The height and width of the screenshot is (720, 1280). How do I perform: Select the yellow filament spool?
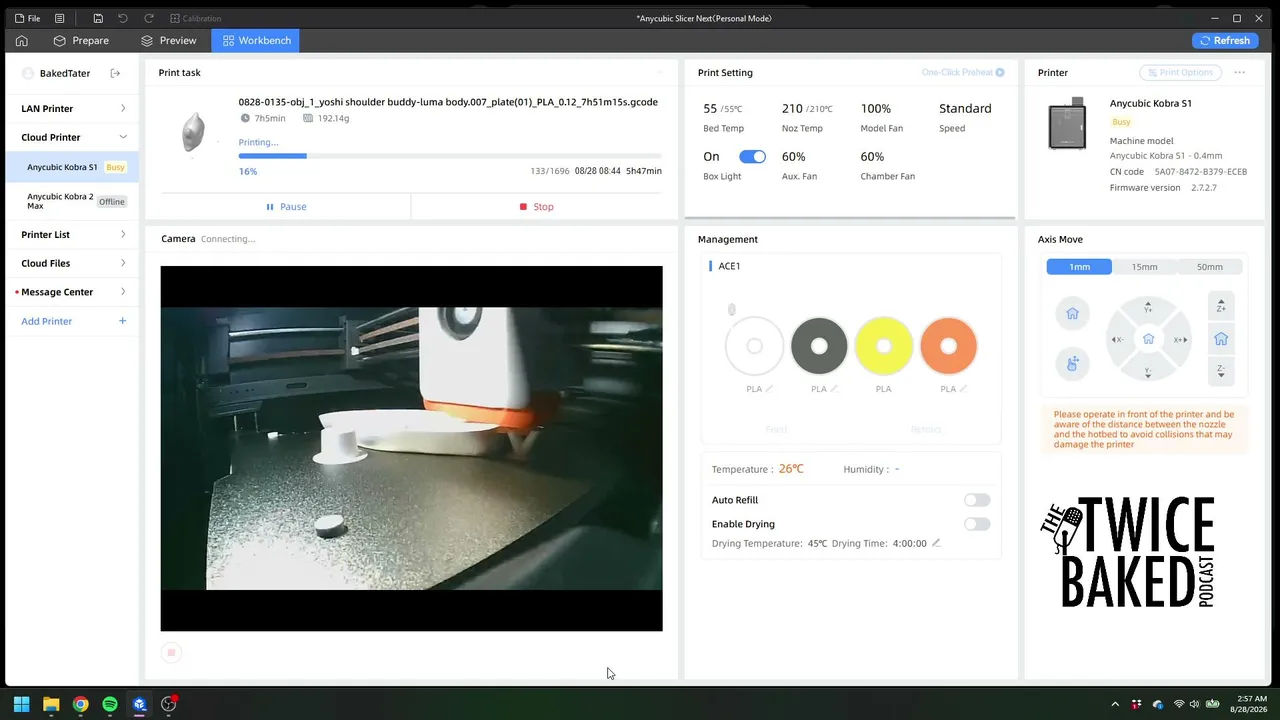tap(883, 346)
